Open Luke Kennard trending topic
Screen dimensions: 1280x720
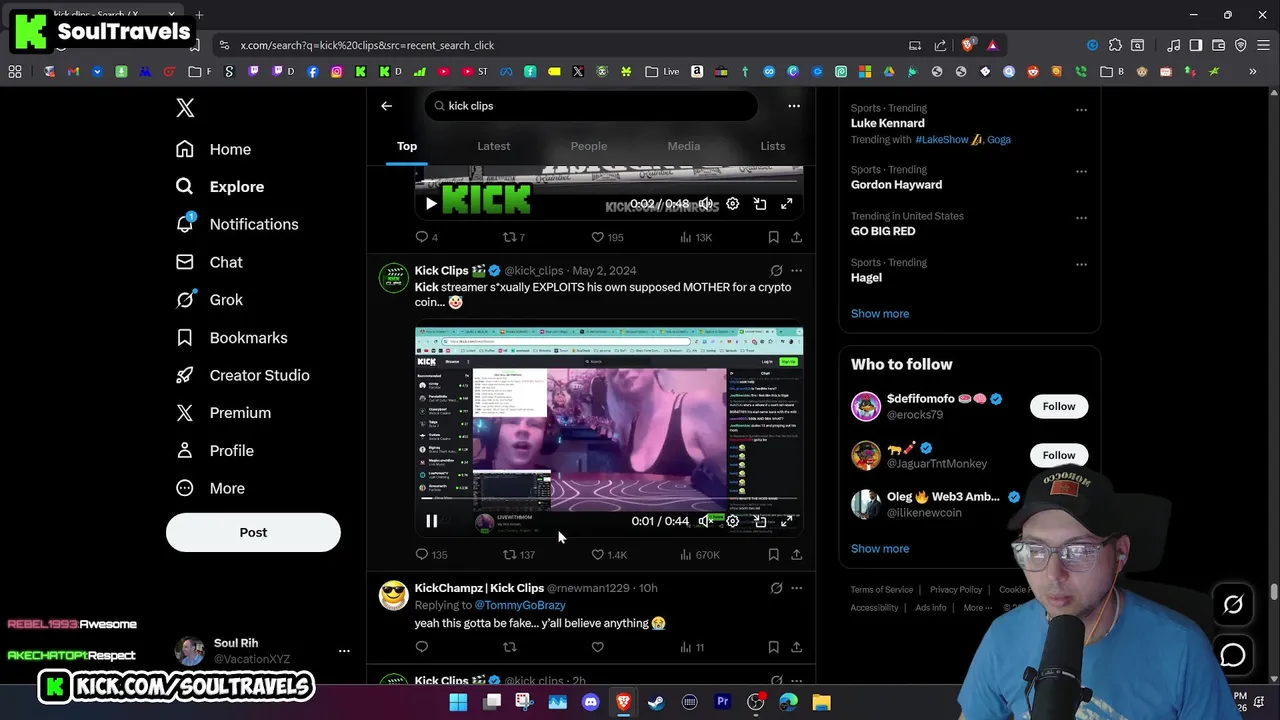(x=887, y=123)
